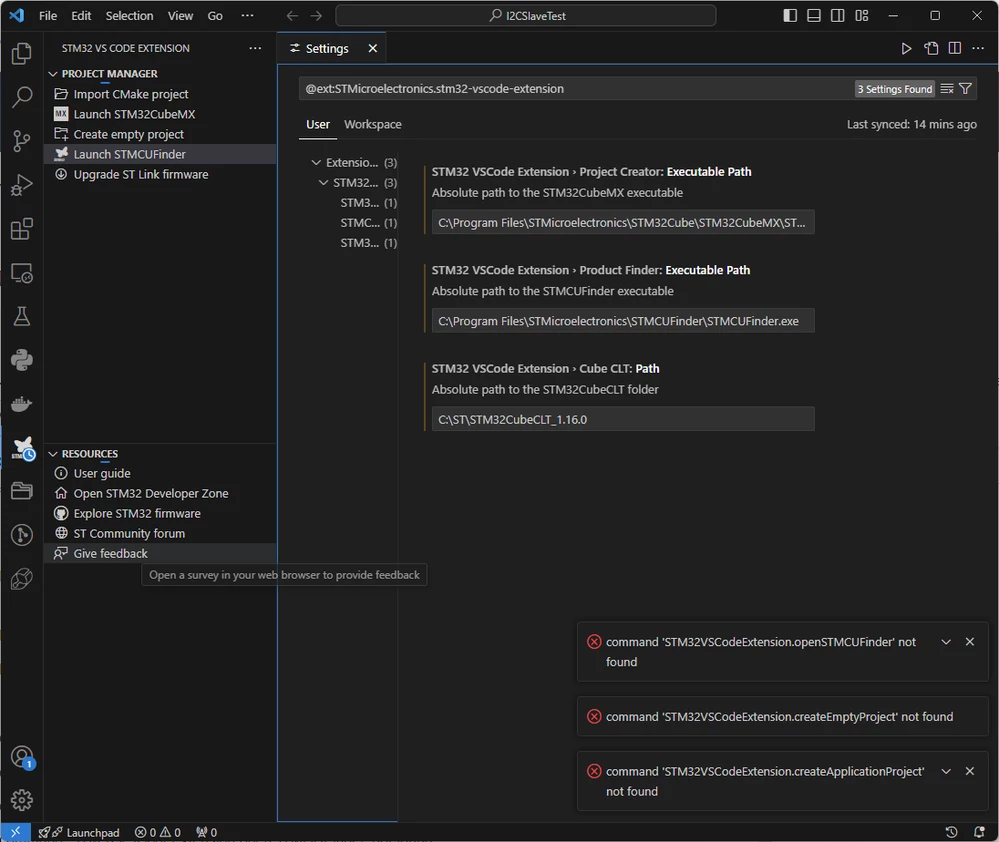Screen dimensions: 999x842
Task: Click the STM32CubeMX Executable Path field
Action: (622, 222)
